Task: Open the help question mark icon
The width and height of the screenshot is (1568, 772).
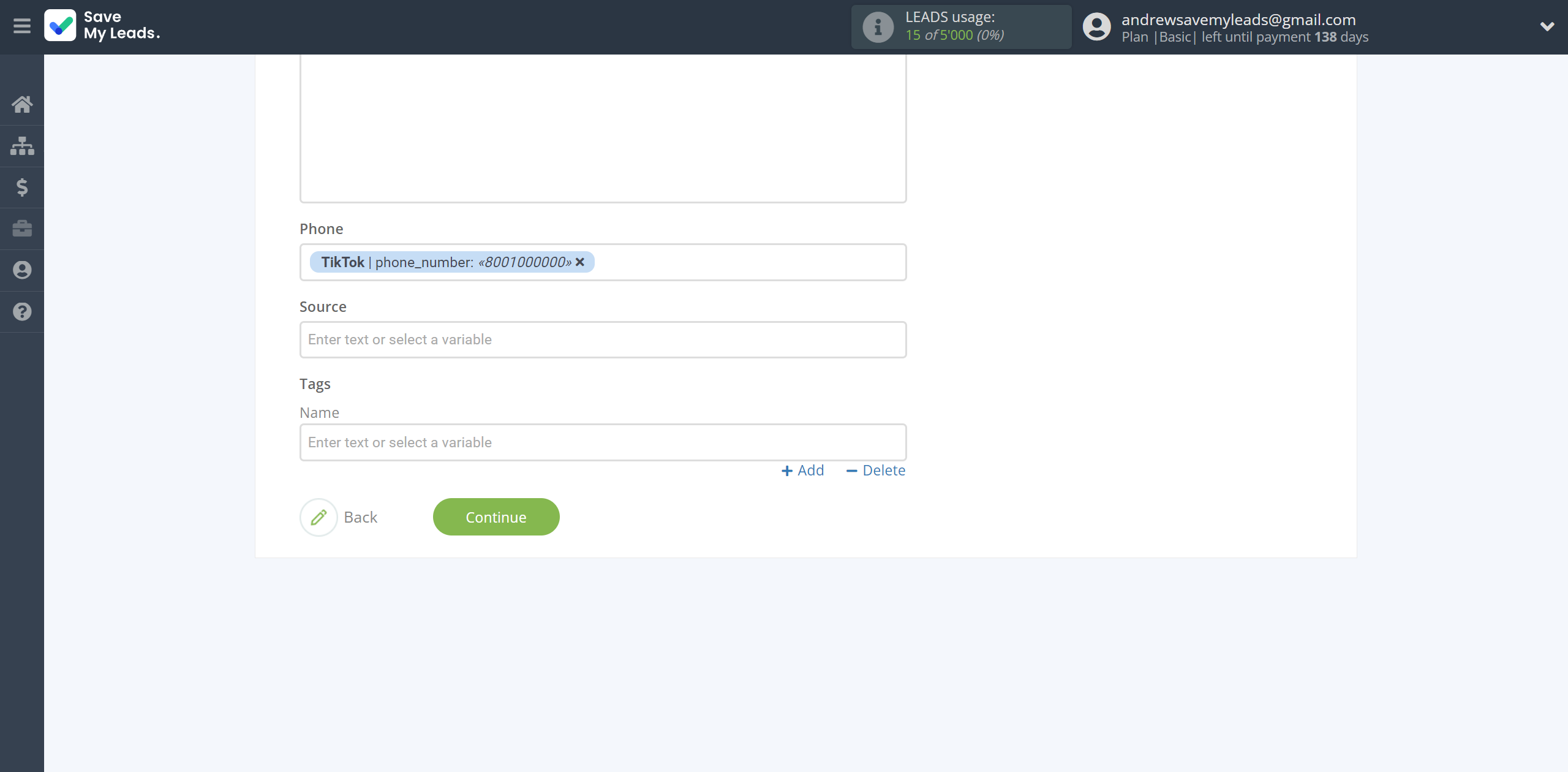Action: pos(22,312)
